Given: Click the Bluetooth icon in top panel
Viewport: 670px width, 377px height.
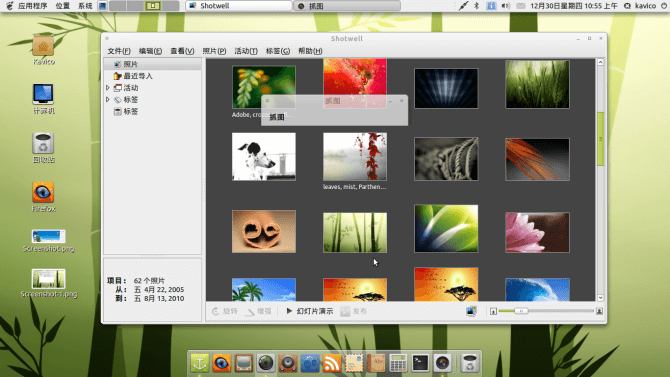Looking at the screenshot, I should (477, 6).
